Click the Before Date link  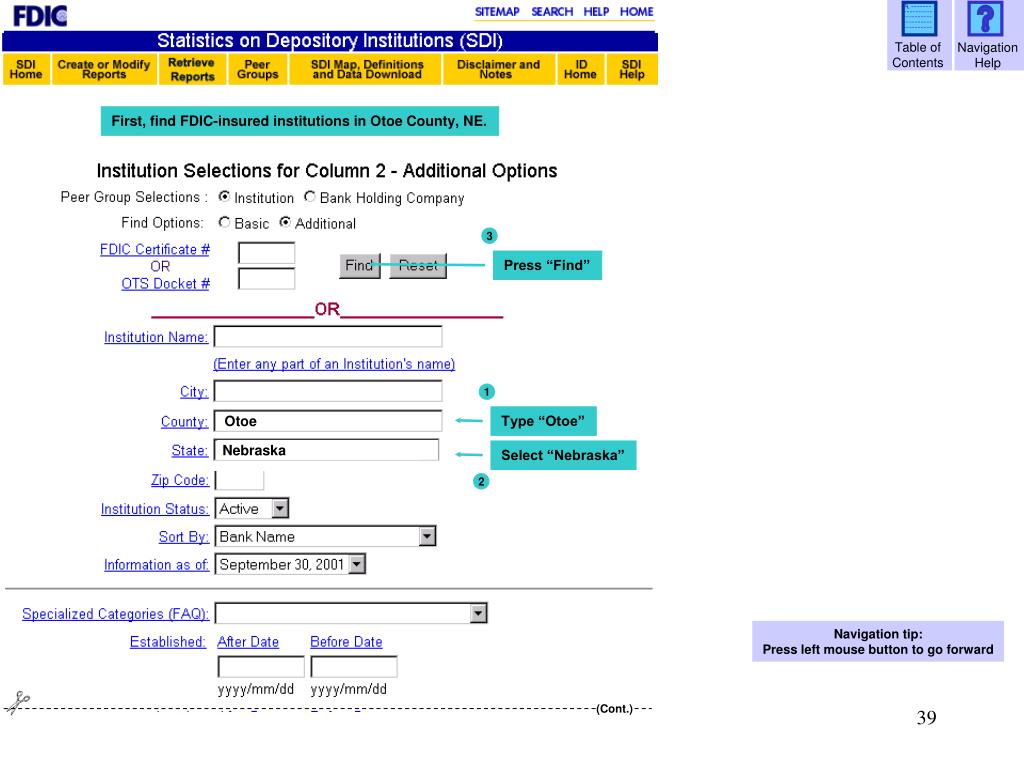coord(346,642)
